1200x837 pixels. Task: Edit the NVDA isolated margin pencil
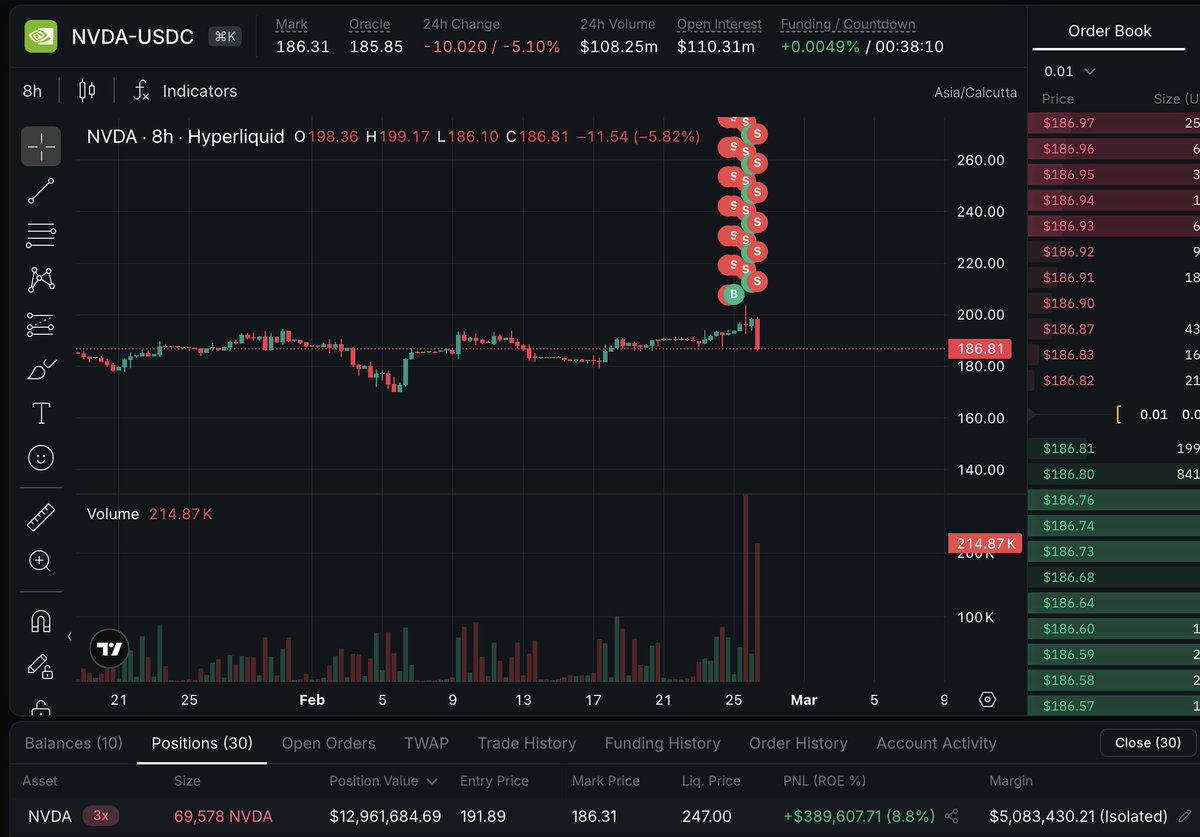pos(1185,816)
